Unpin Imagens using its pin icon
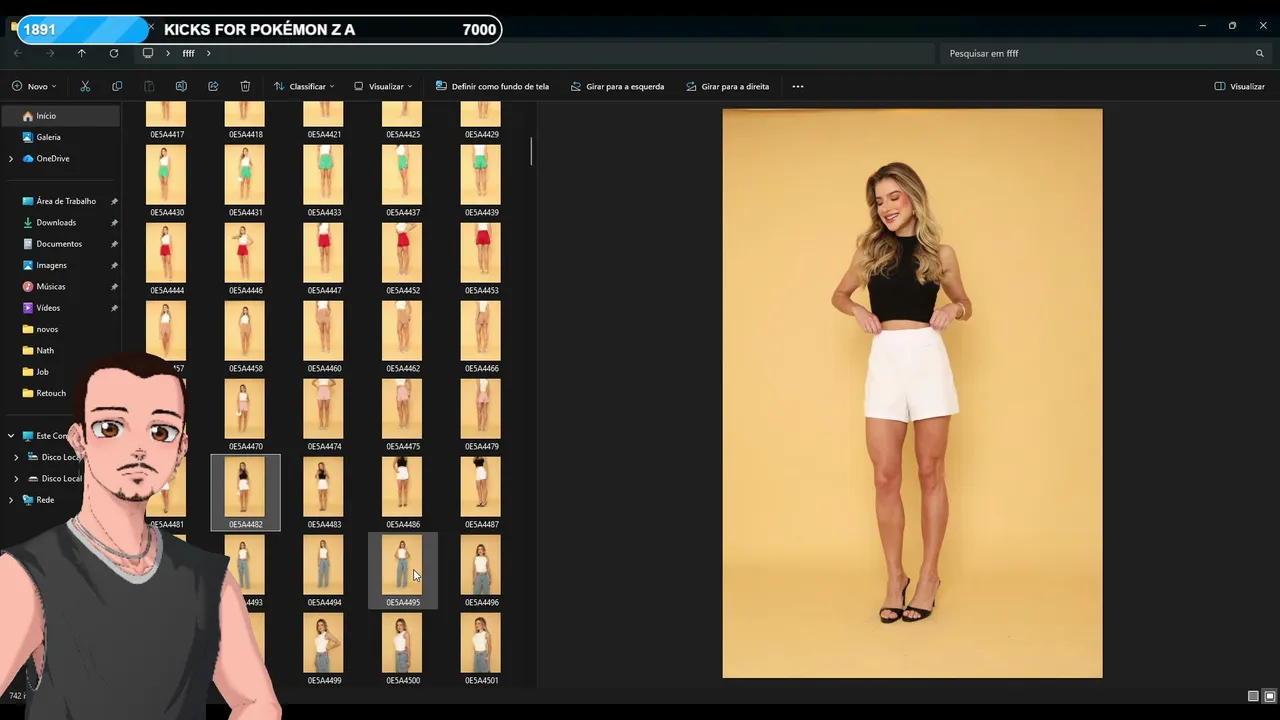This screenshot has width=1280, height=720. 114,265
